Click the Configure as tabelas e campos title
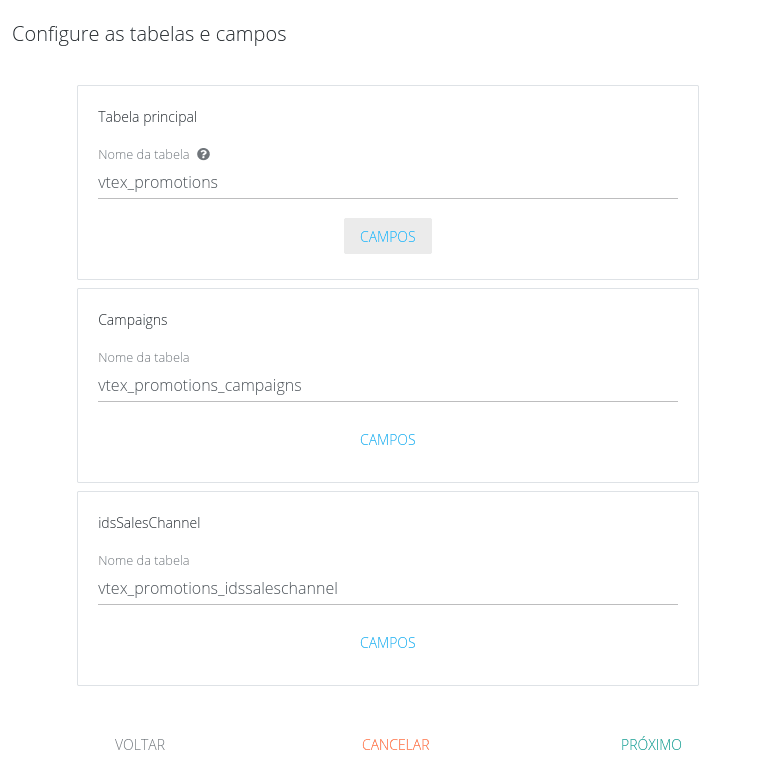This screenshot has width=780, height=762. [149, 34]
